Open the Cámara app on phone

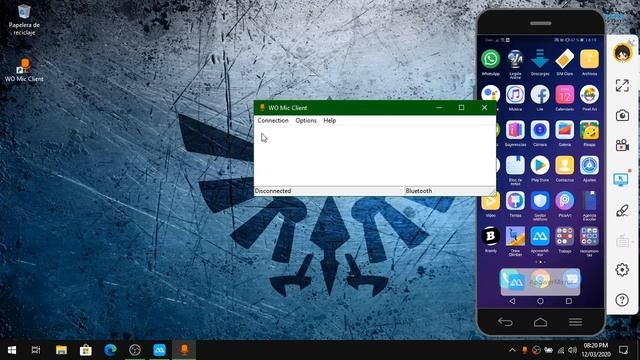(x=540, y=130)
